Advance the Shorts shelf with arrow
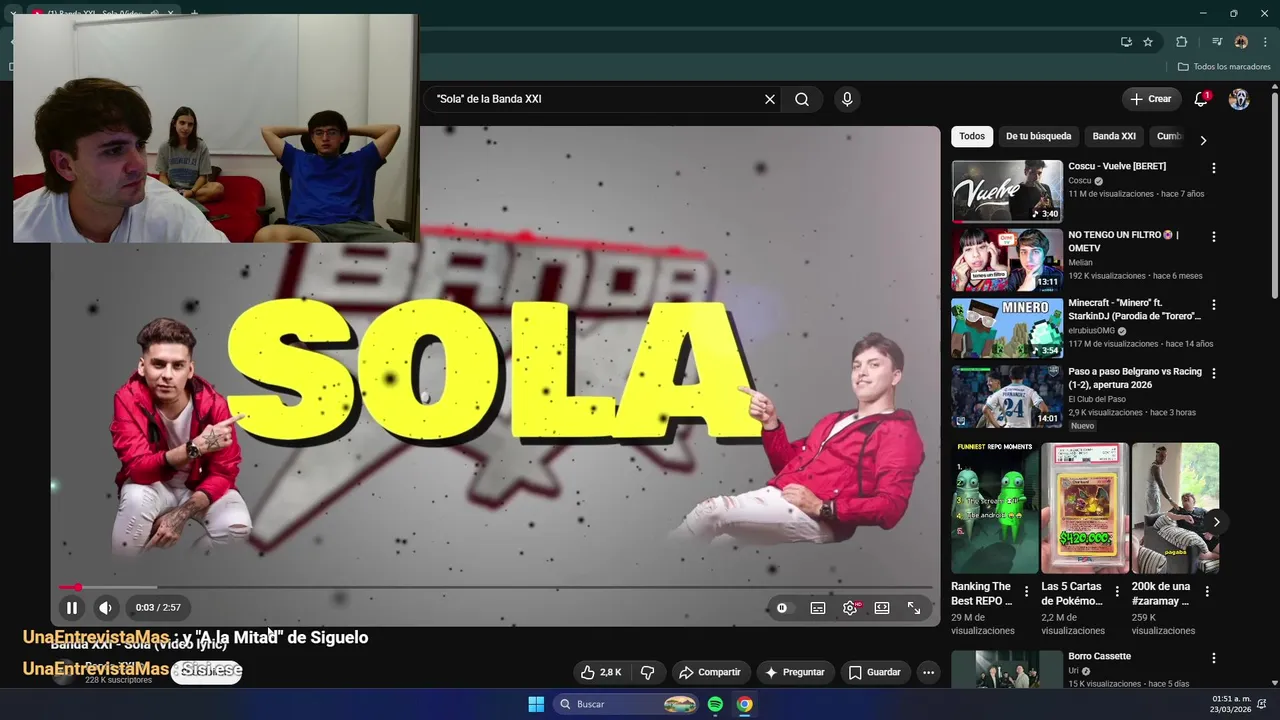The height and width of the screenshot is (720, 1280). [1216, 522]
